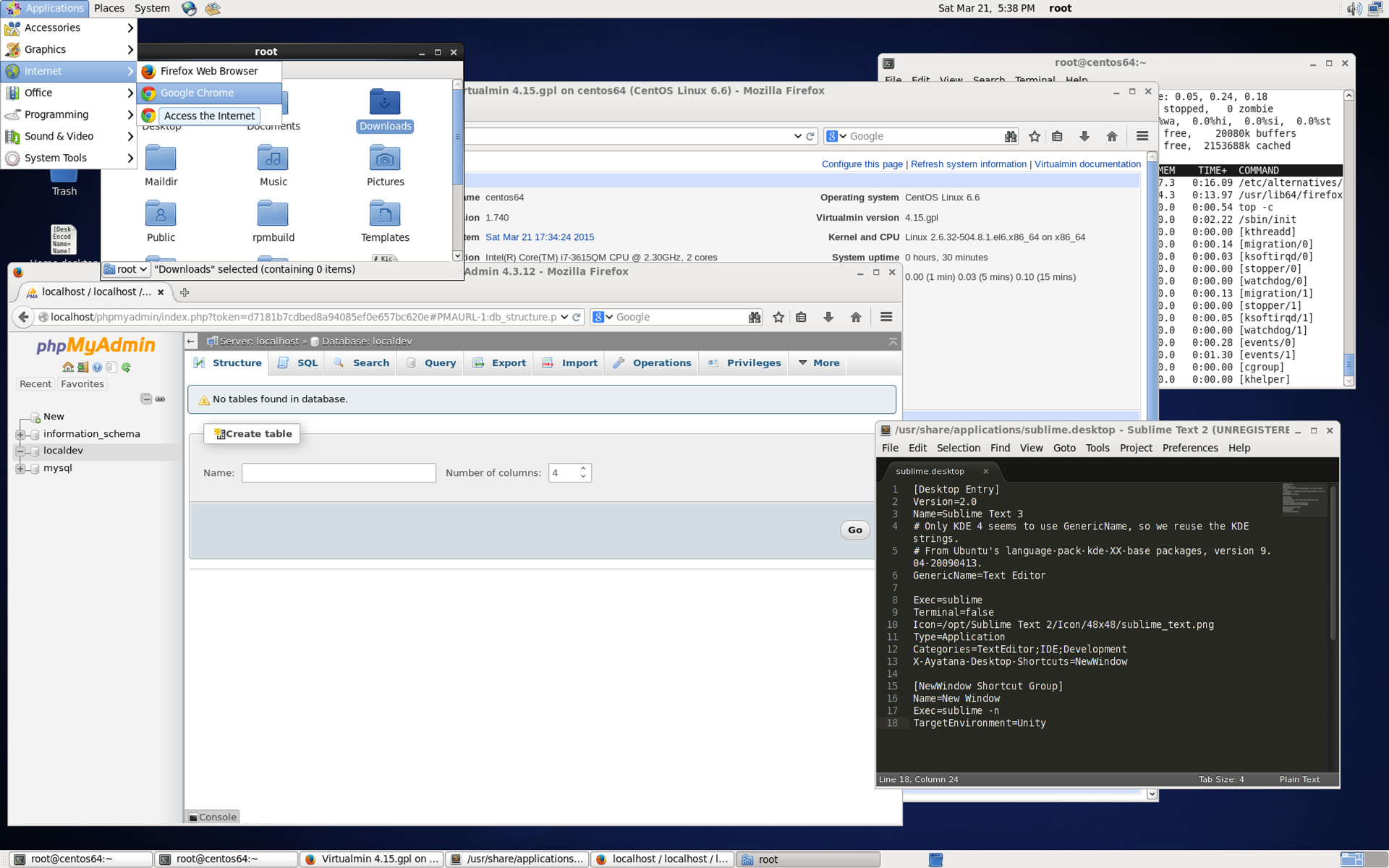Switch to the Privileges tab in phpMyAdmin
The height and width of the screenshot is (868, 1389).
pos(744,363)
